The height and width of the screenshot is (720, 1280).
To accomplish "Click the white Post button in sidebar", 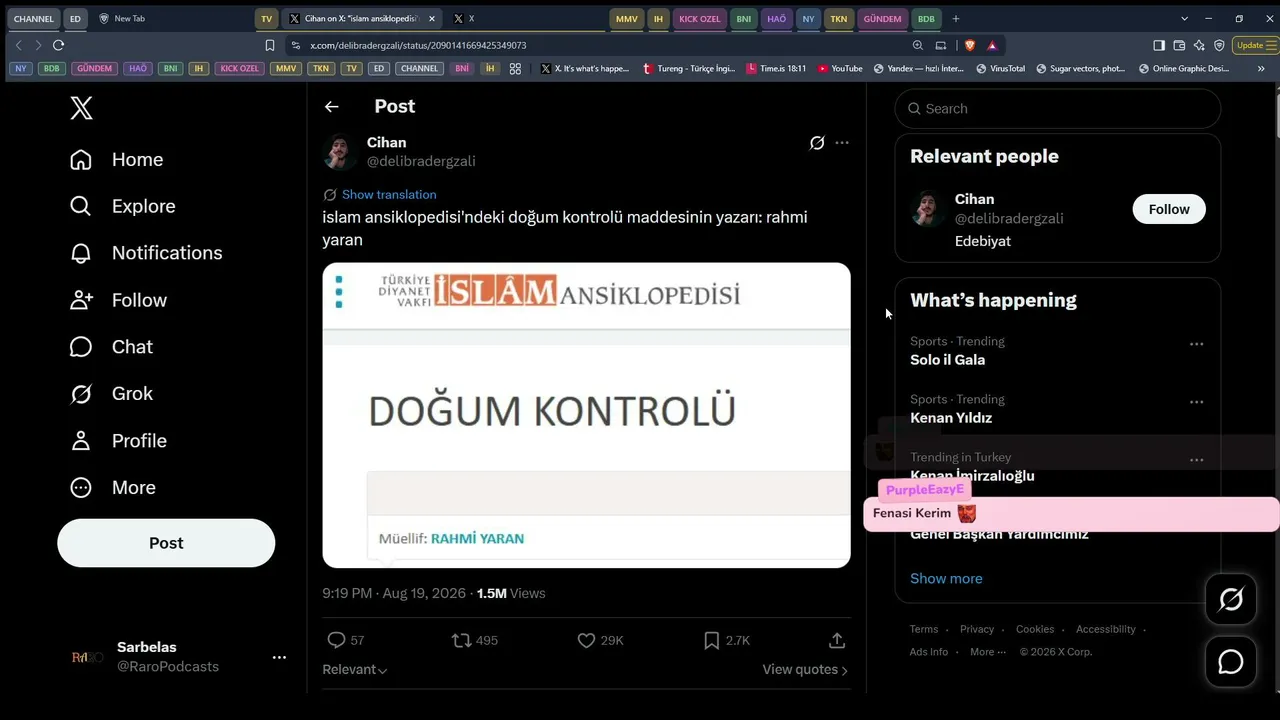I will click(166, 543).
